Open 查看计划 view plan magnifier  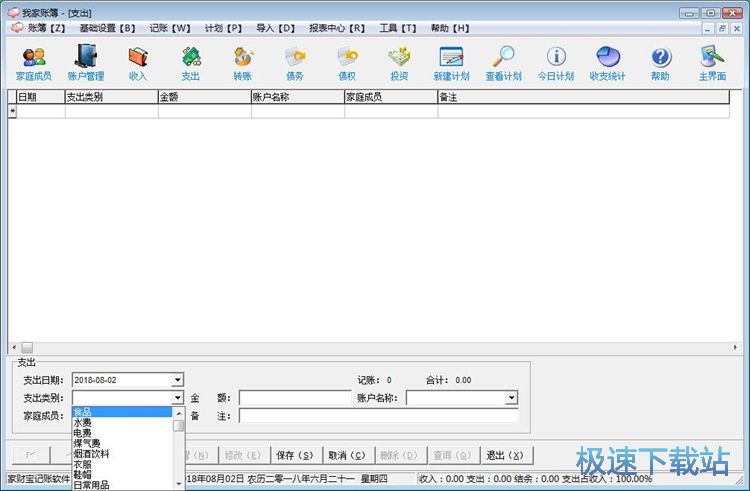pyautogui.click(x=503, y=63)
